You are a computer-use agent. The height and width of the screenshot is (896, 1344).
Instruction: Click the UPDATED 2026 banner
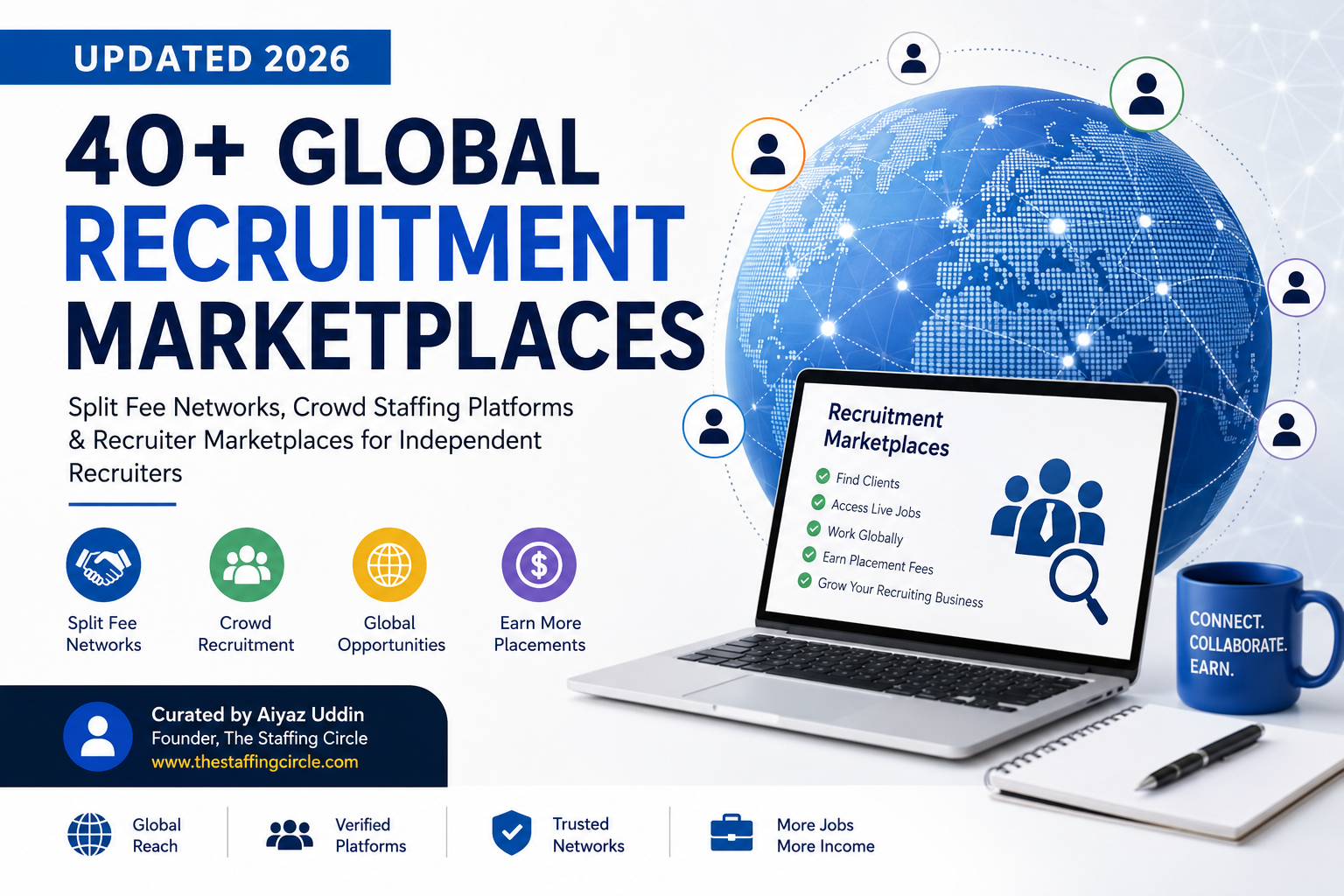195,58
